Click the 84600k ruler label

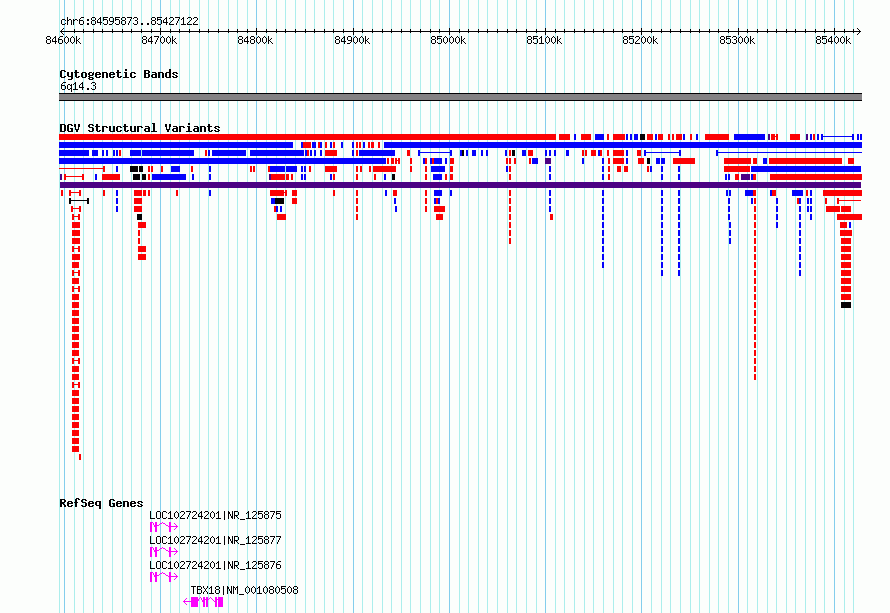coord(64,40)
